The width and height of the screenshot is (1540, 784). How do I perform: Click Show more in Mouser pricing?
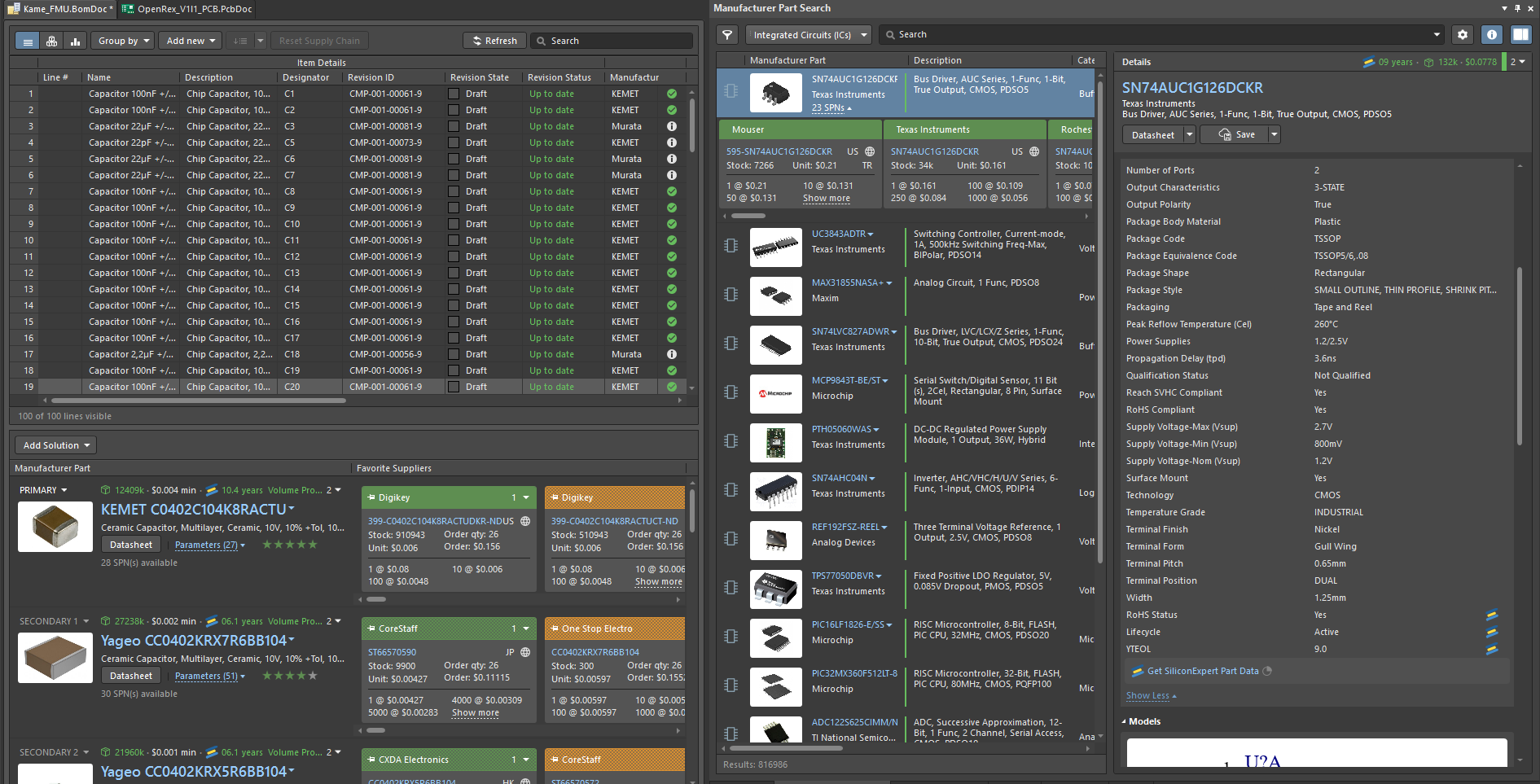(x=826, y=199)
